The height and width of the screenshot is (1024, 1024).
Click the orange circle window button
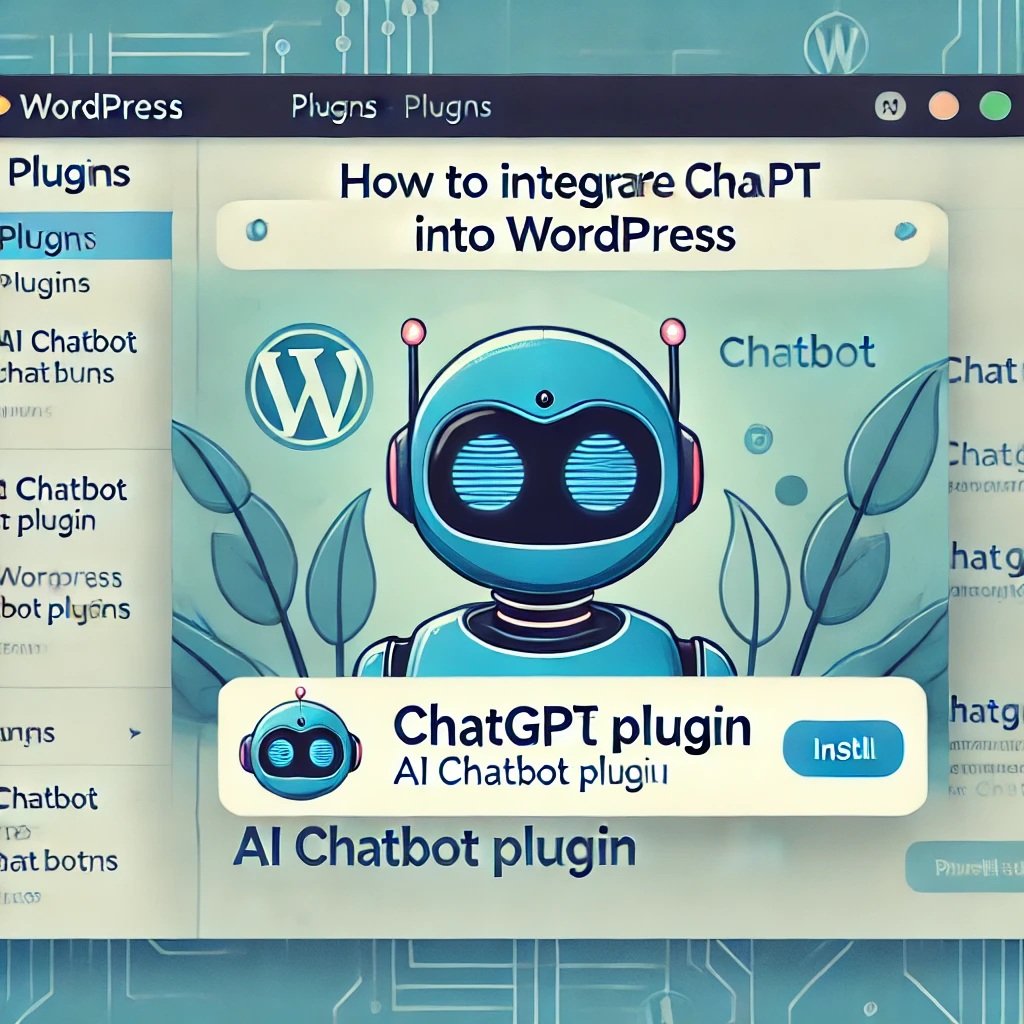pos(944,106)
